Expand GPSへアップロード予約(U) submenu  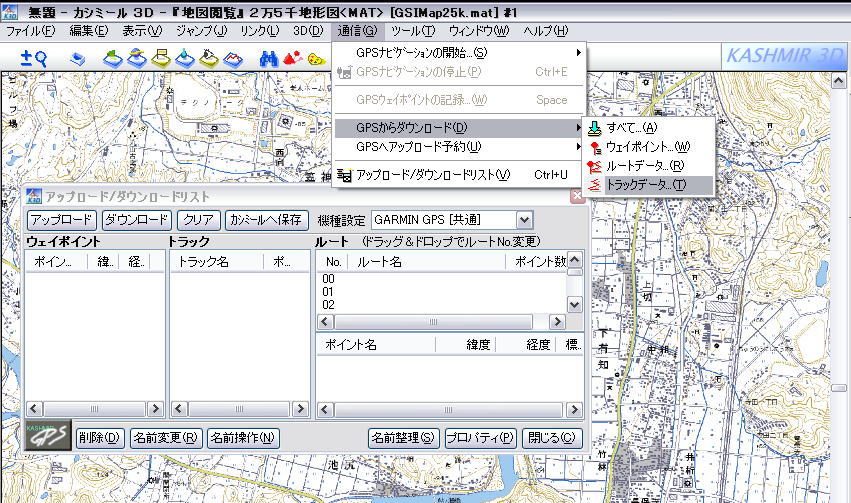click(459, 147)
